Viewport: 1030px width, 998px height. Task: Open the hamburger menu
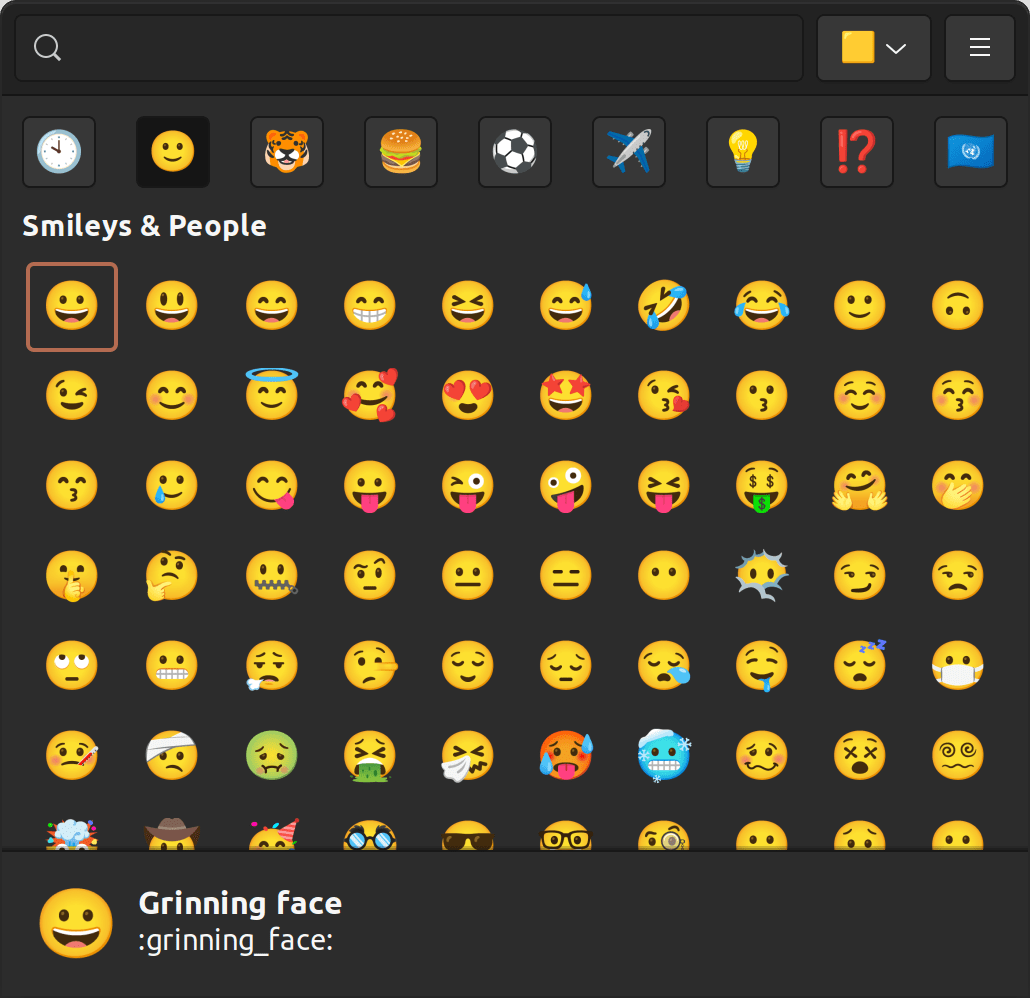pos(979,48)
